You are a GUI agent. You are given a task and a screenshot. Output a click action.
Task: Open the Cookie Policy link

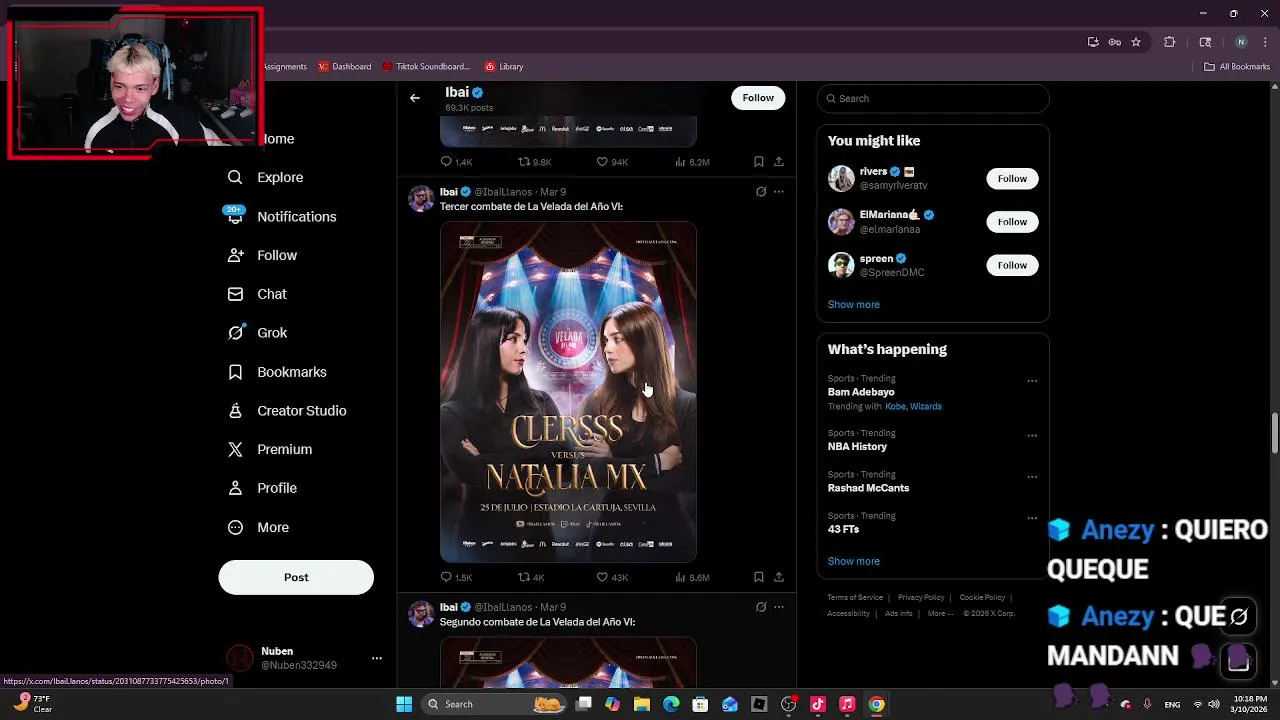tap(982, 598)
